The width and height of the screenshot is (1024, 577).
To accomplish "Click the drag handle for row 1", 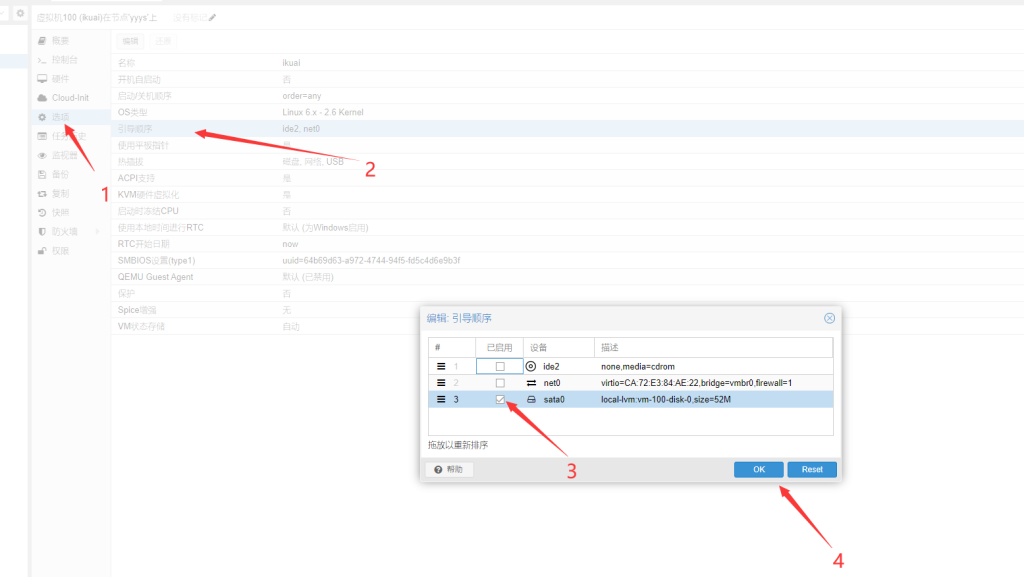I will click(441, 366).
